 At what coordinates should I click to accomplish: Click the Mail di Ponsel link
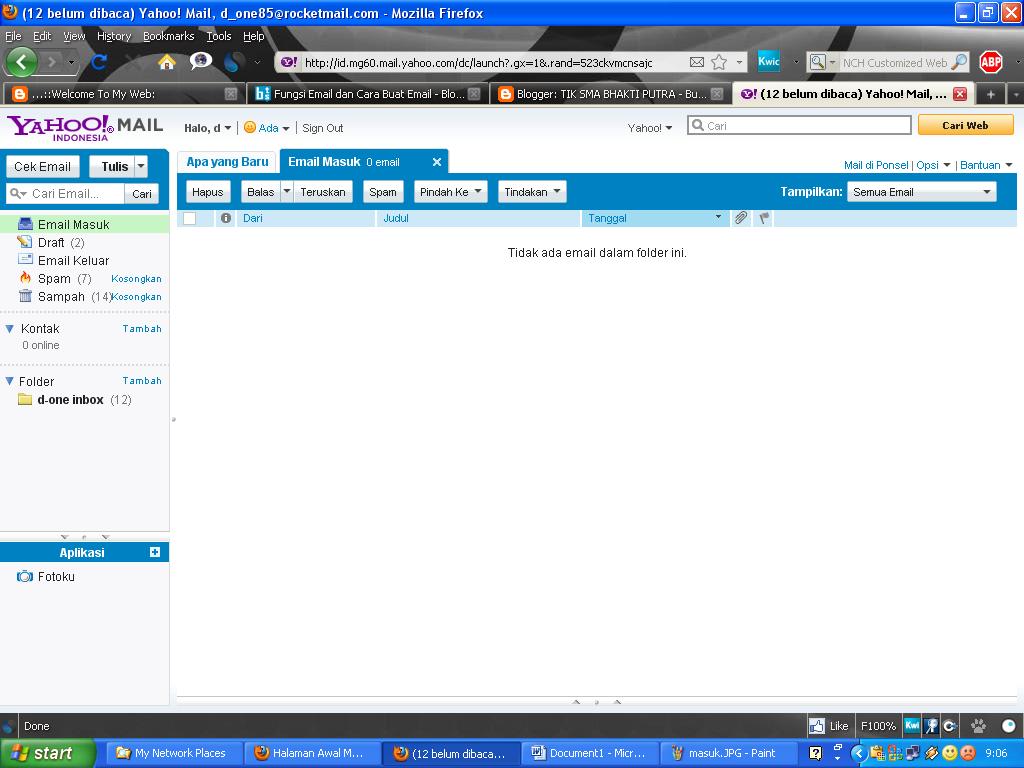[x=876, y=165]
